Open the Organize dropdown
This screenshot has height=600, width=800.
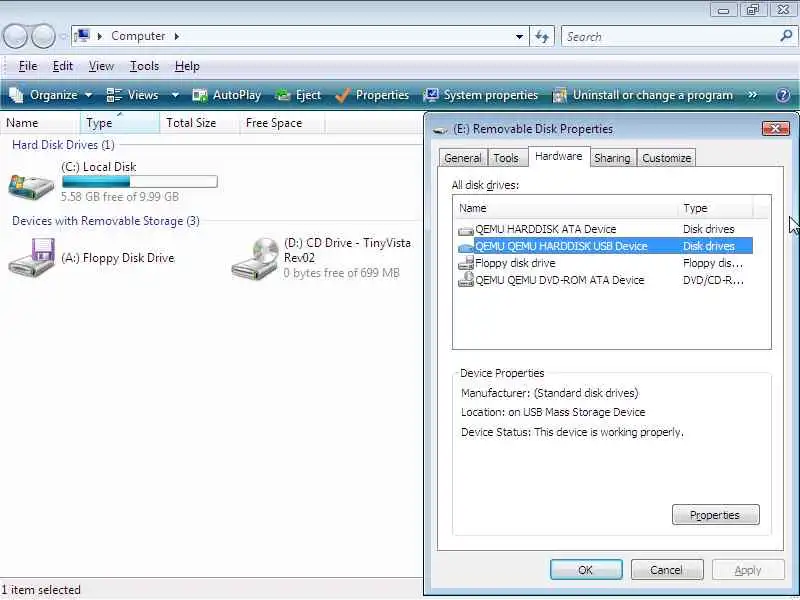point(52,95)
